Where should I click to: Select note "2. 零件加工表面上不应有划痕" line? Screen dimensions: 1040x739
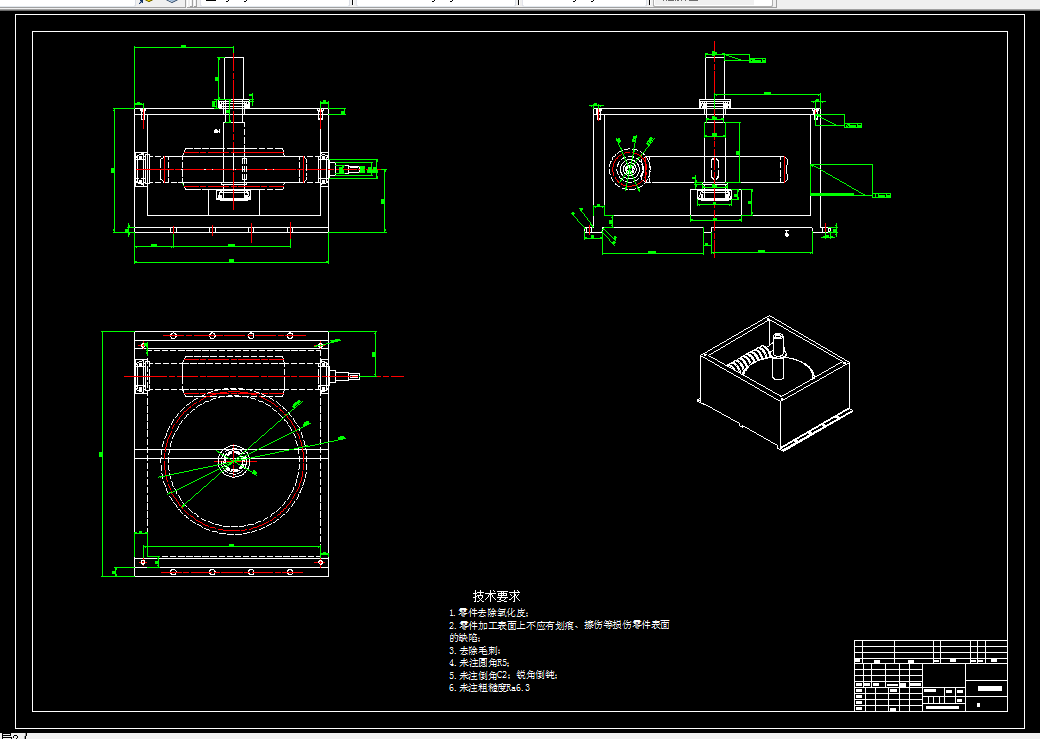[559, 625]
